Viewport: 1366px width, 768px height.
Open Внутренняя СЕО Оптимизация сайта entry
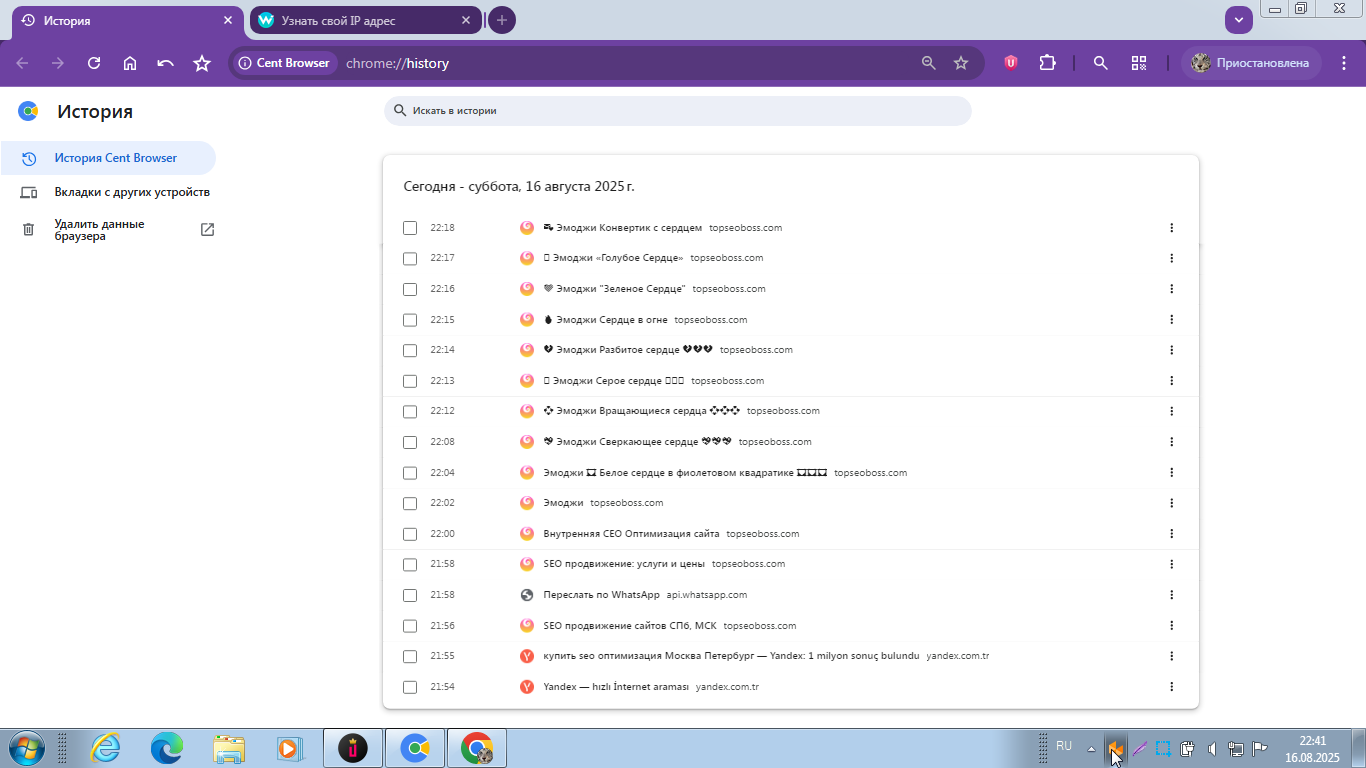[632, 534]
